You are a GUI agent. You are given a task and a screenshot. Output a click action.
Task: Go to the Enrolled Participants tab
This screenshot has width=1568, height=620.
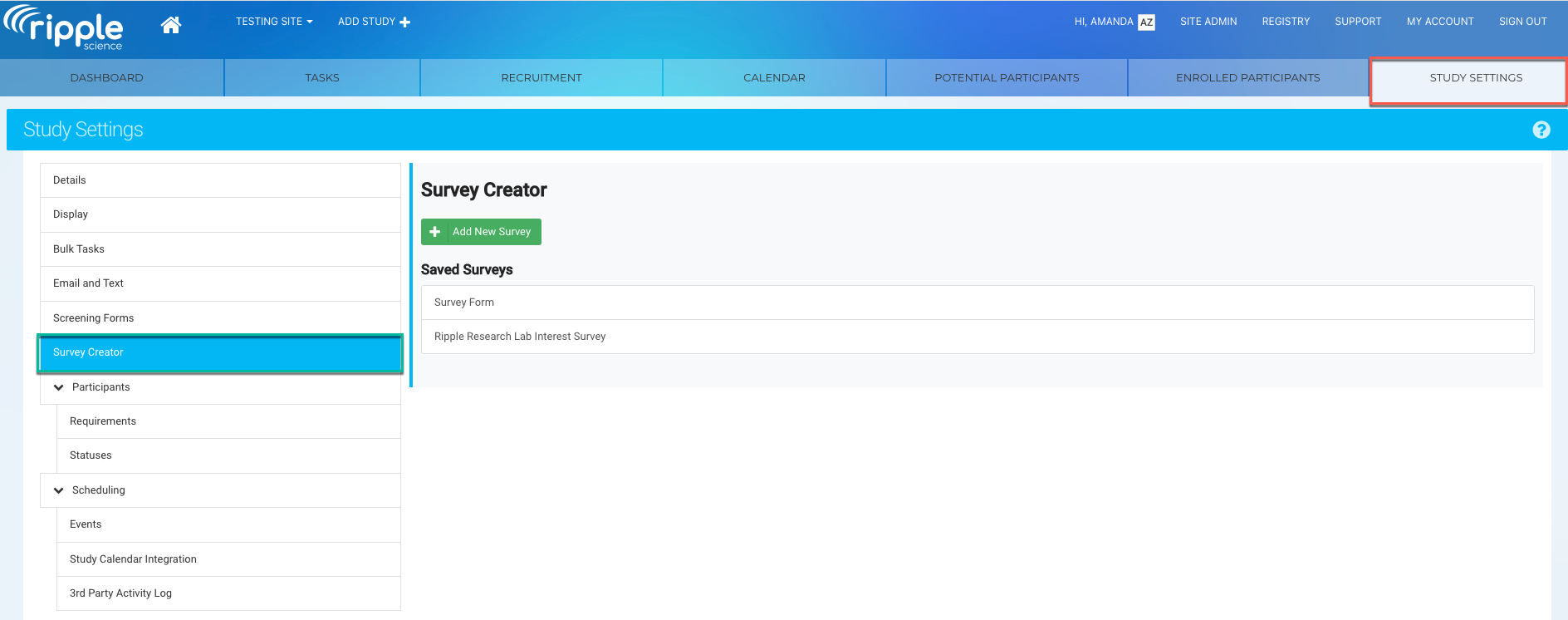coord(1247,78)
